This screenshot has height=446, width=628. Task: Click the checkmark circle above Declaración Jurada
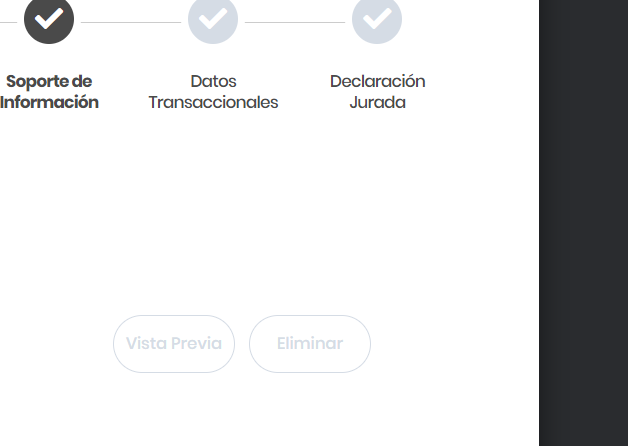tap(377, 19)
